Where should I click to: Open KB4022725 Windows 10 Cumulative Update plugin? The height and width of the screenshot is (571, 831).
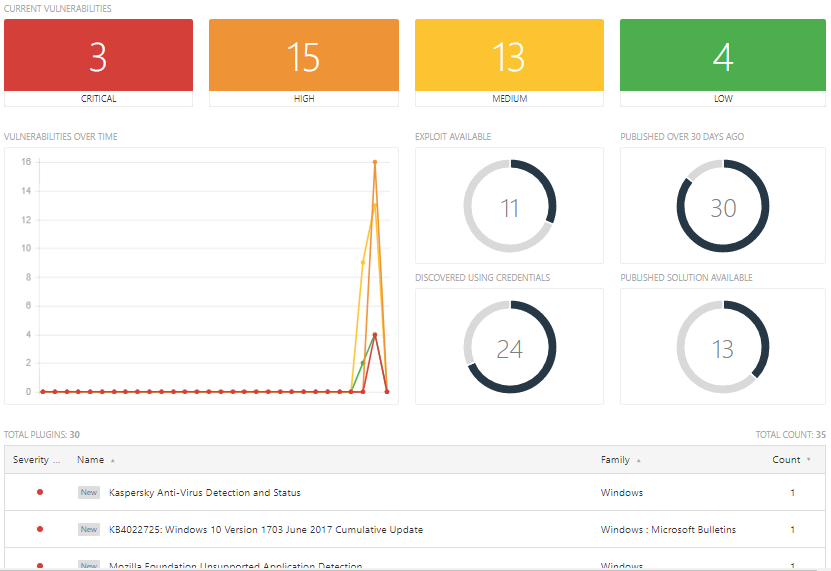click(265, 530)
